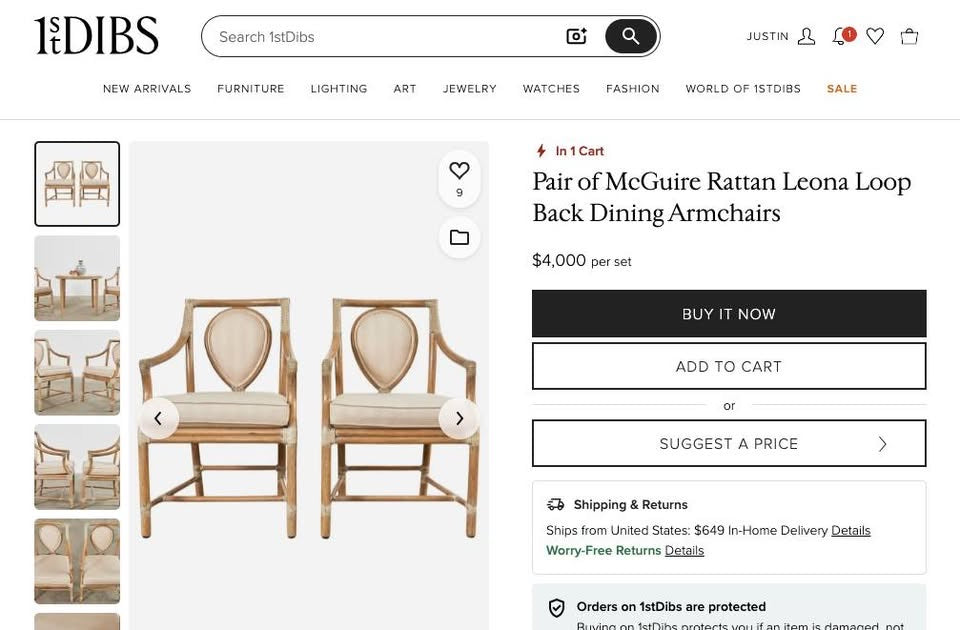Viewport: 960px width, 630px height.
Task: Show previous product image arrow
Action: 159,419
